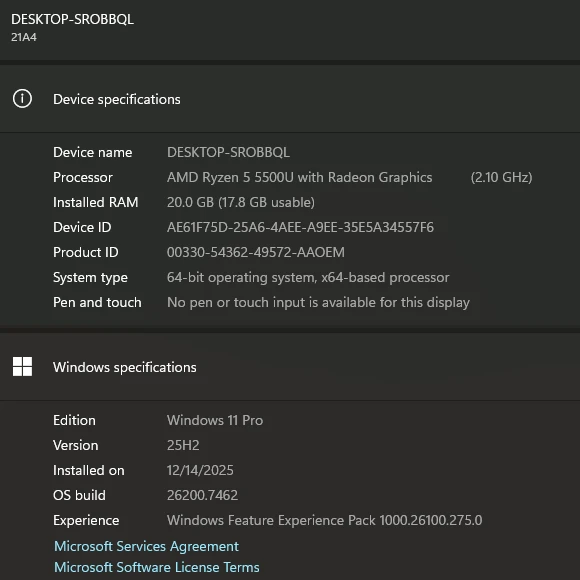This screenshot has height=580, width=580.
Task: Click the Version label
Action: 76,445
